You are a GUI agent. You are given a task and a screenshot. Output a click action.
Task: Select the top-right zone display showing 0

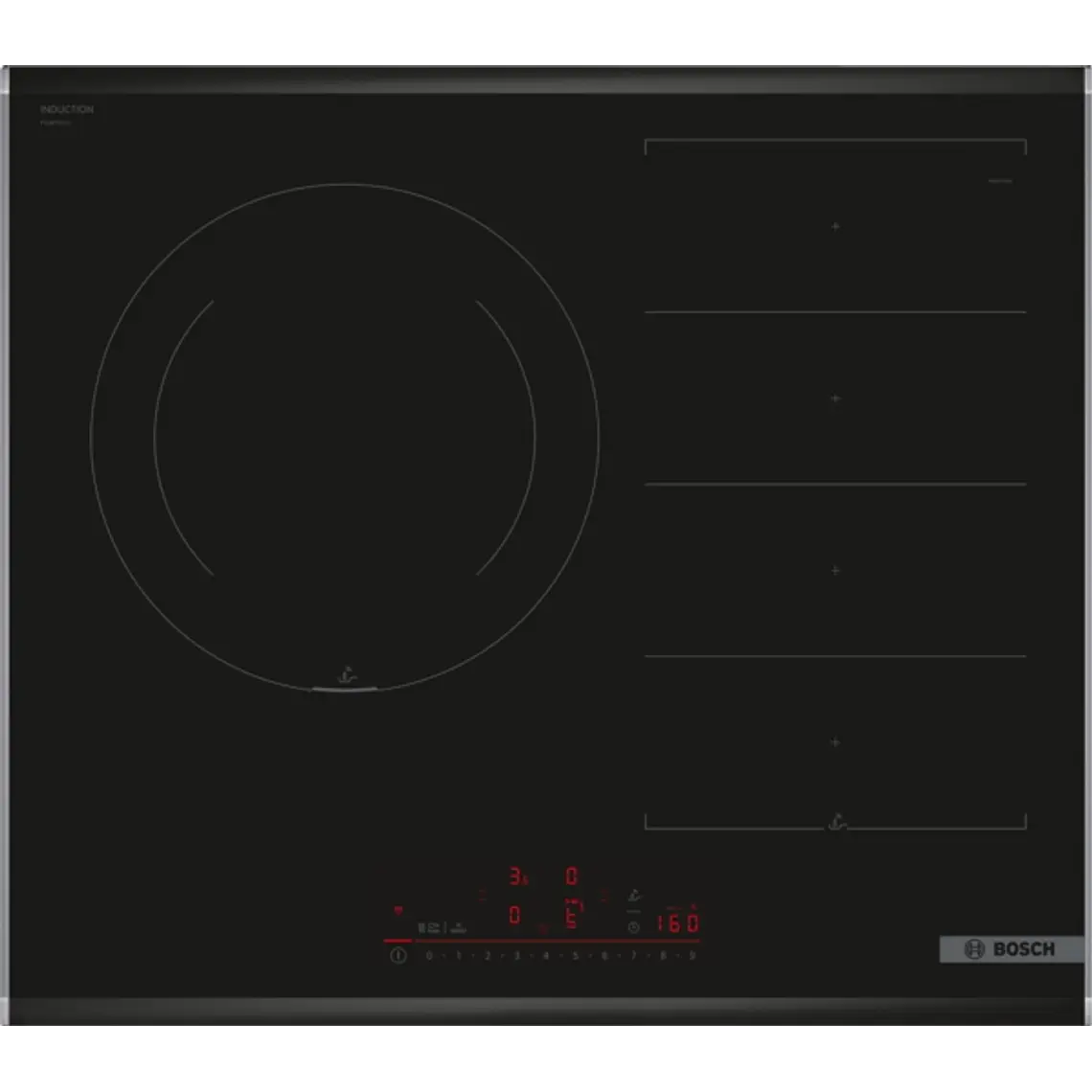point(572,876)
